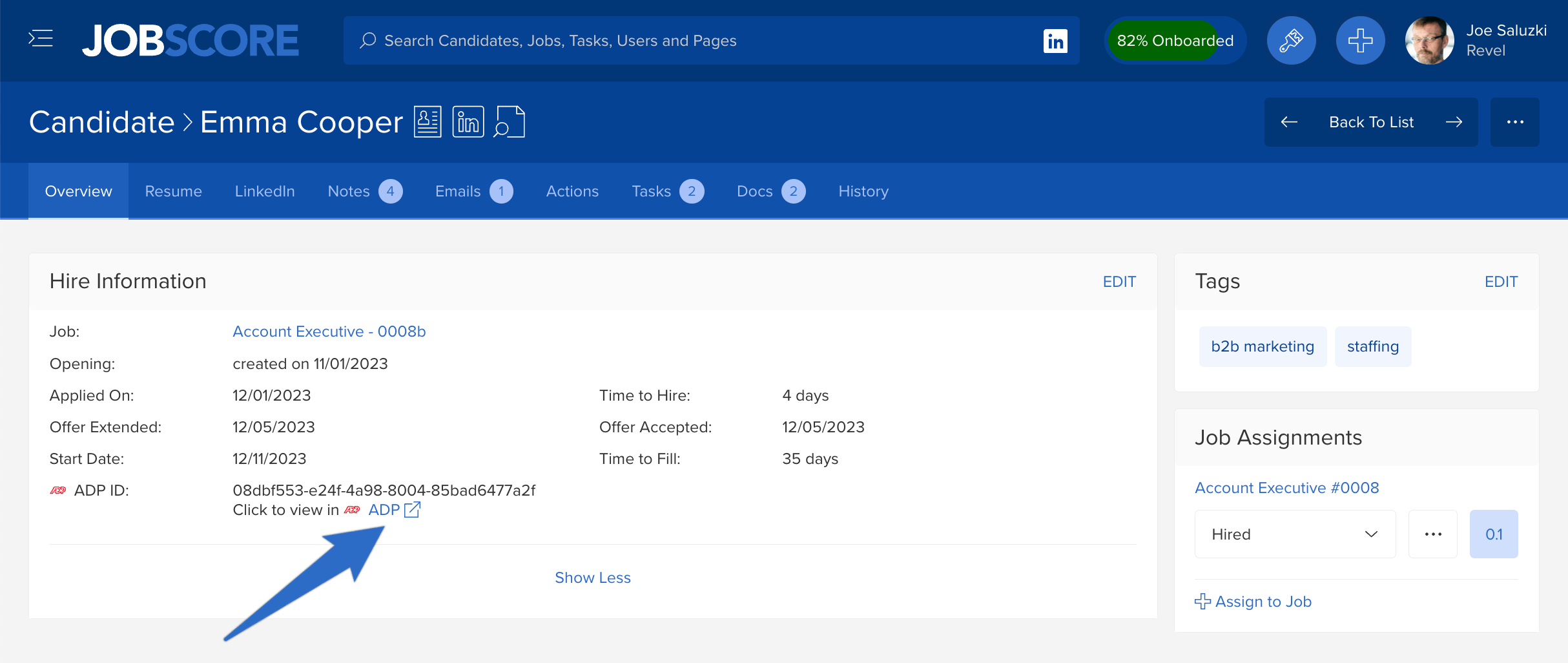Screen dimensions: 1568x663
Task: Click the JobScore logo
Action: click(191, 40)
